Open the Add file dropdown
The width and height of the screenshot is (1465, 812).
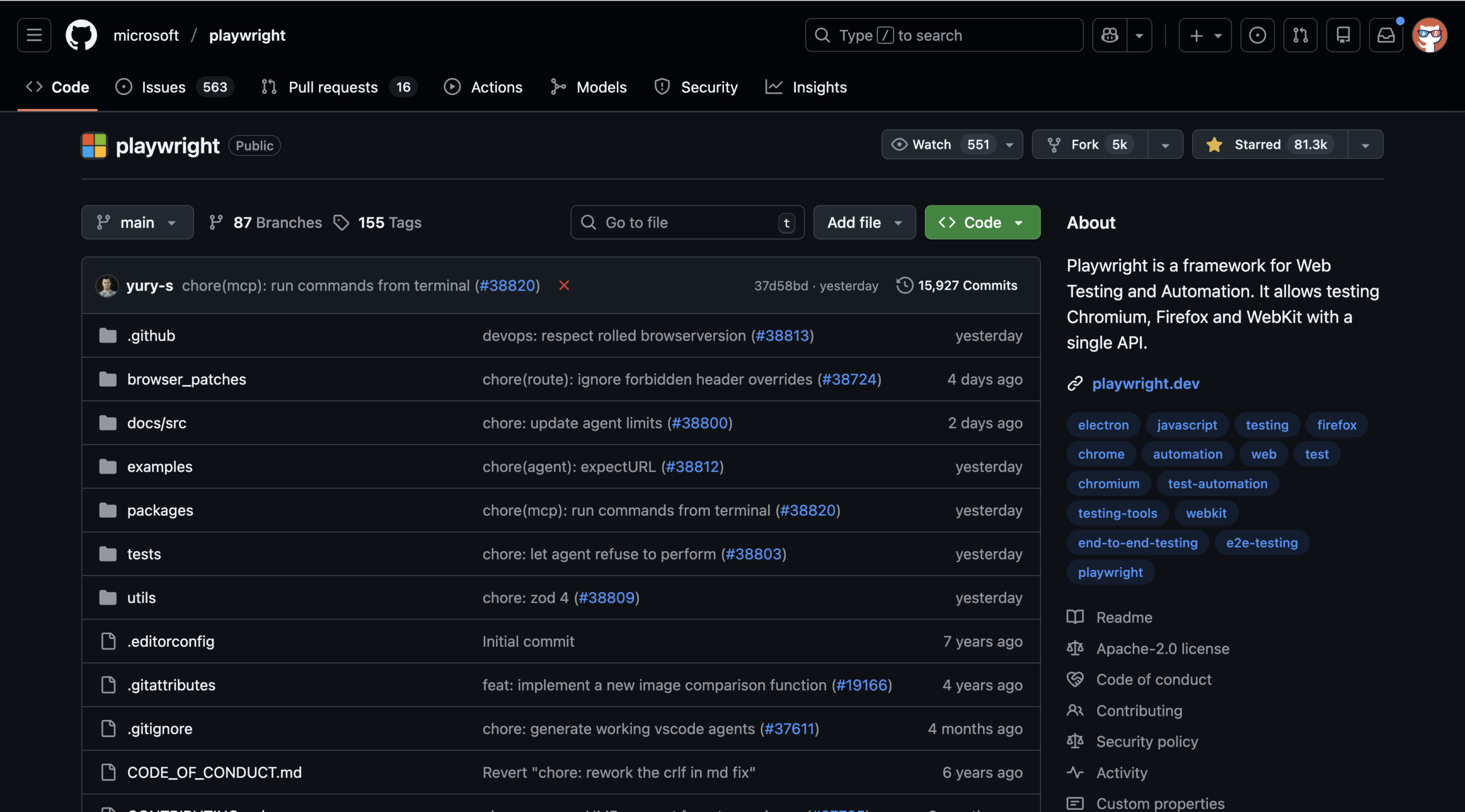pos(864,223)
